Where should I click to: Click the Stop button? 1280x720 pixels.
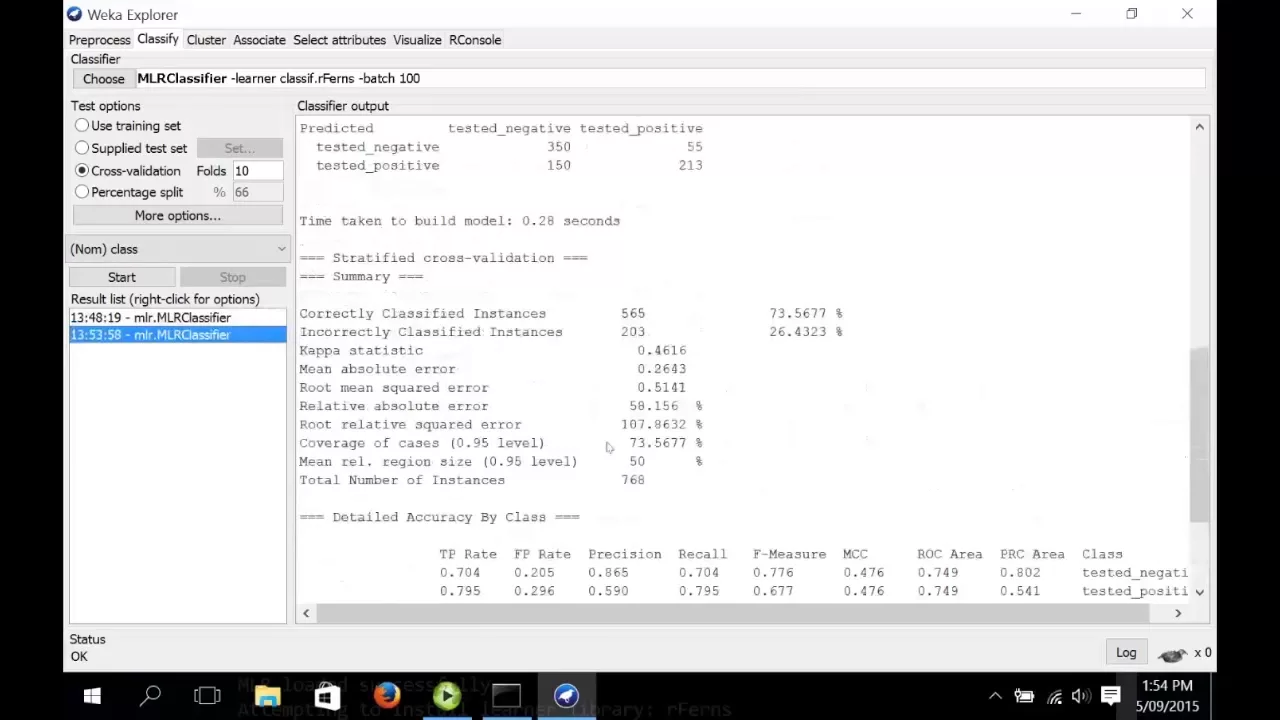(x=232, y=277)
